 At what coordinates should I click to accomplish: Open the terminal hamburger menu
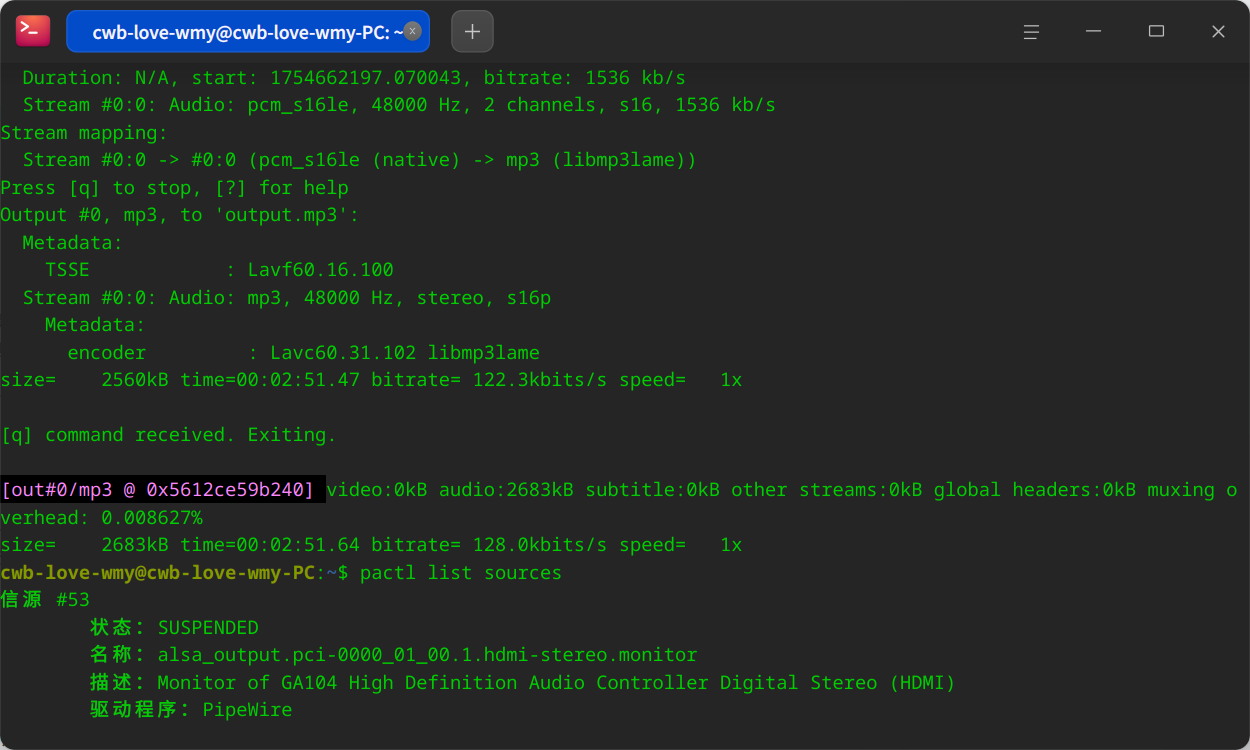[1031, 32]
